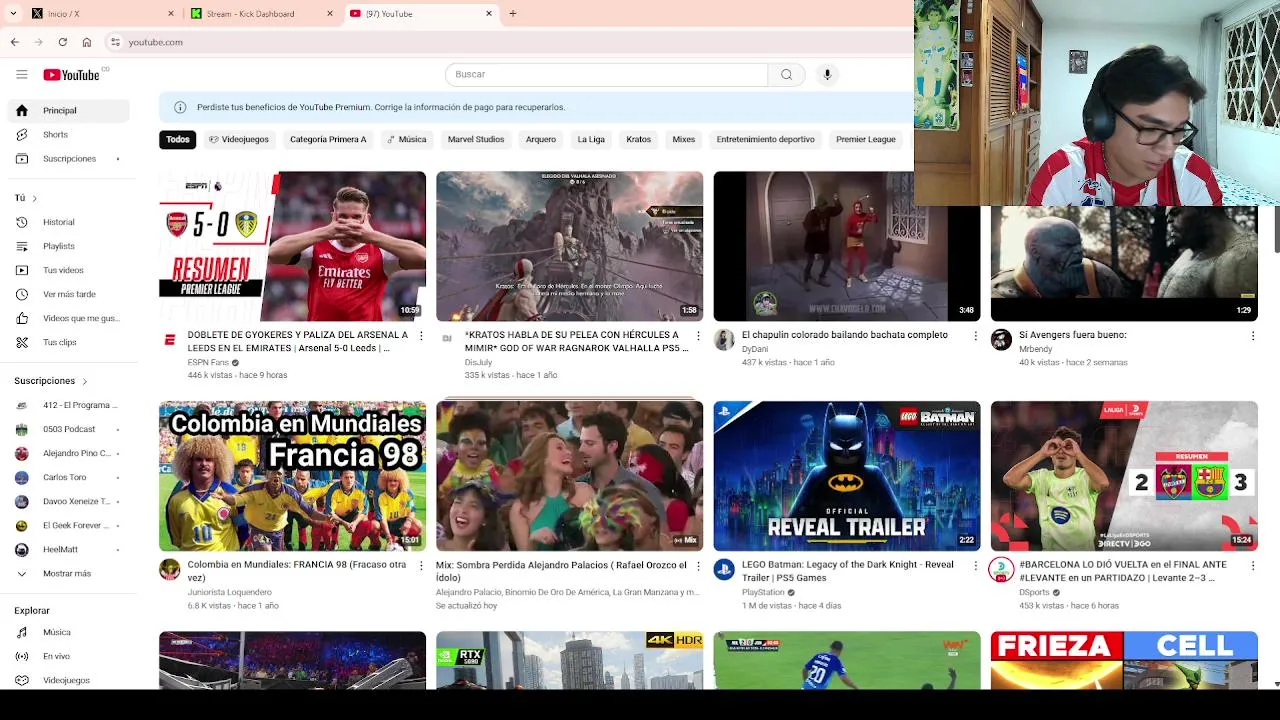1280x720 pixels.
Task: Open Suscripciones in the sidebar
Action: pos(68,158)
